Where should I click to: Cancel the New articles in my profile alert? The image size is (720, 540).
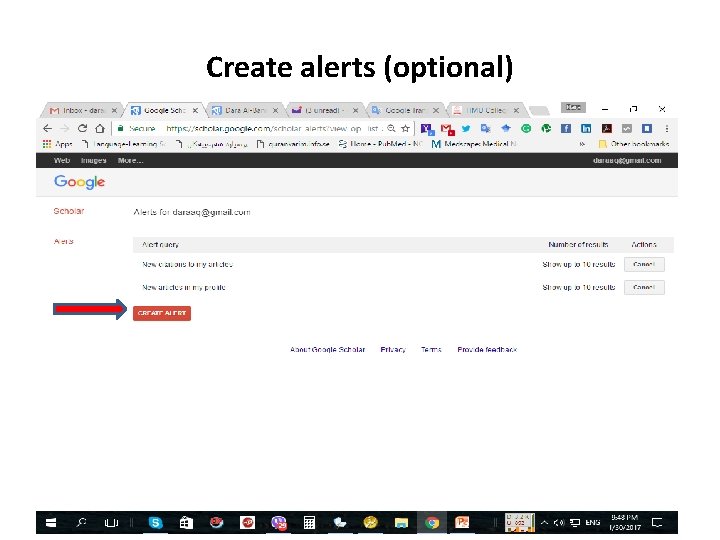[644, 287]
